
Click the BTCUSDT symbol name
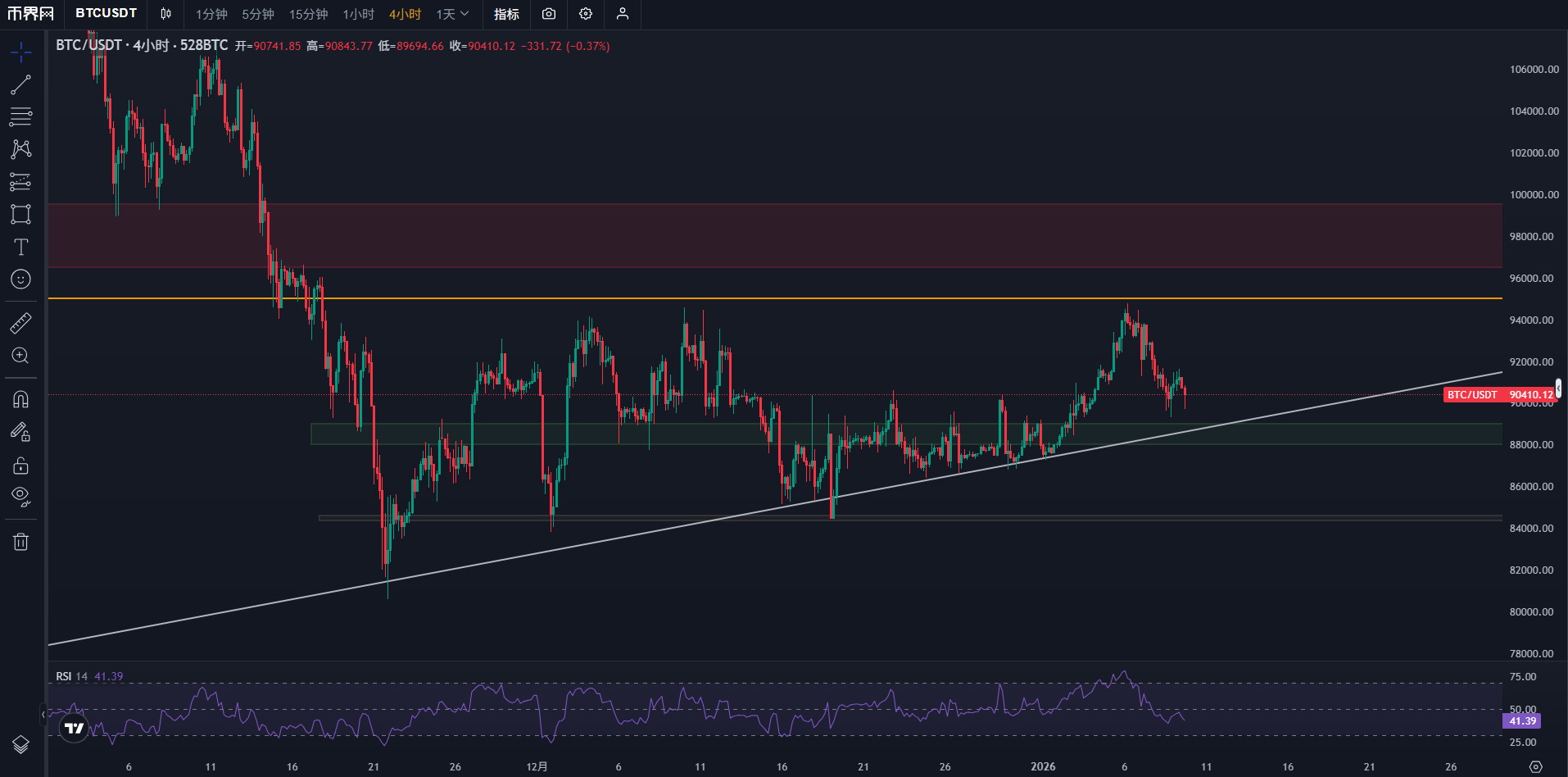tap(106, 13)
